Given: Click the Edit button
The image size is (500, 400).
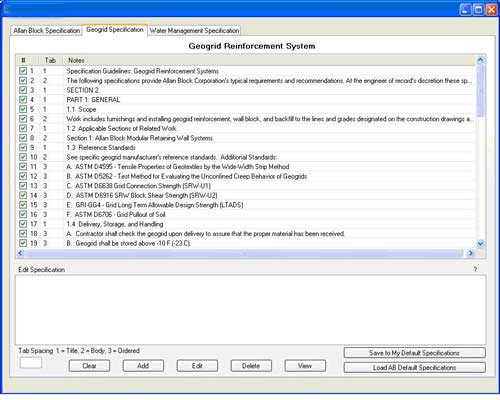Looking at the screenshot, I should click(197, 366).
